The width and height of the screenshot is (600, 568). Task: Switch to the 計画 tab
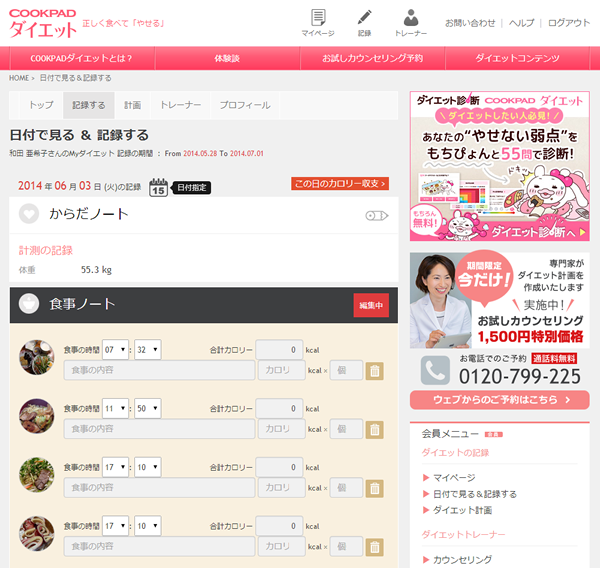(x=133, y=105)
